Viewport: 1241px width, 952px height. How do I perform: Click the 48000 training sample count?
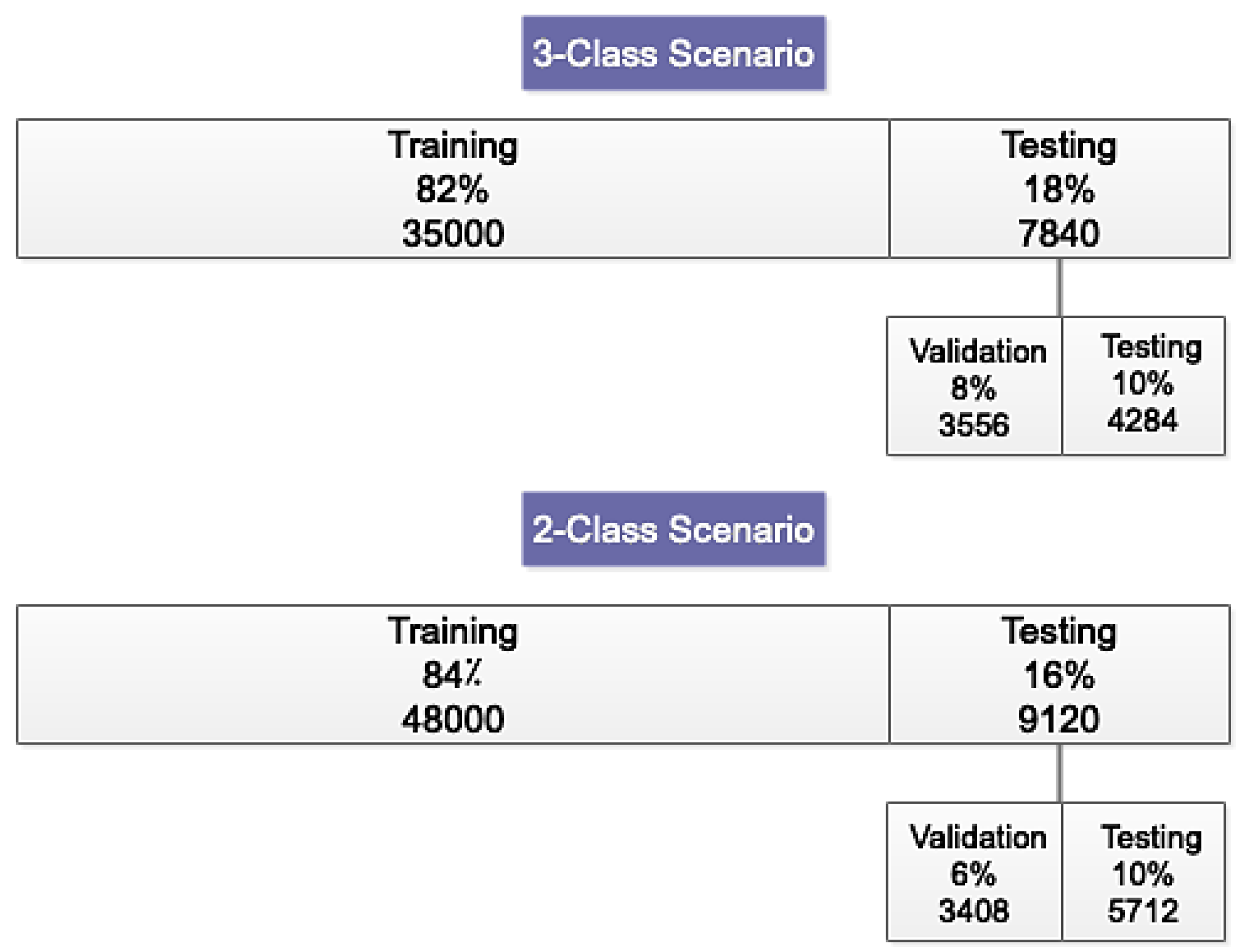click(x=453, y=719)
